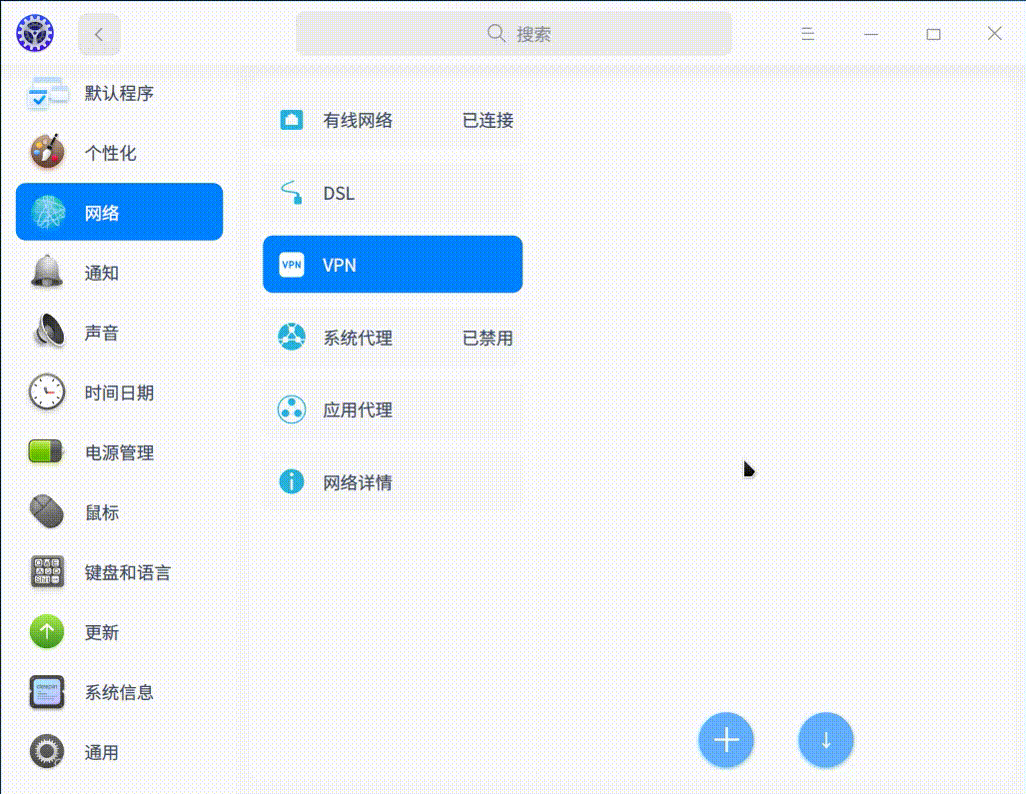
Task: Open the 个性化 settings section
Action: [119, 153]
